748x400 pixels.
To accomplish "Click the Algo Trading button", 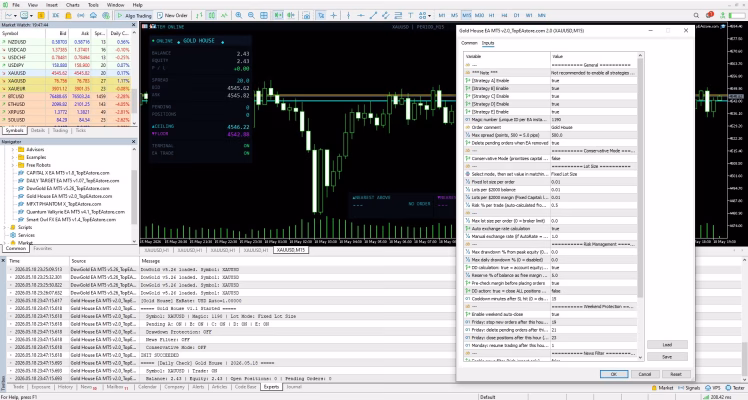I will [135, 15].
